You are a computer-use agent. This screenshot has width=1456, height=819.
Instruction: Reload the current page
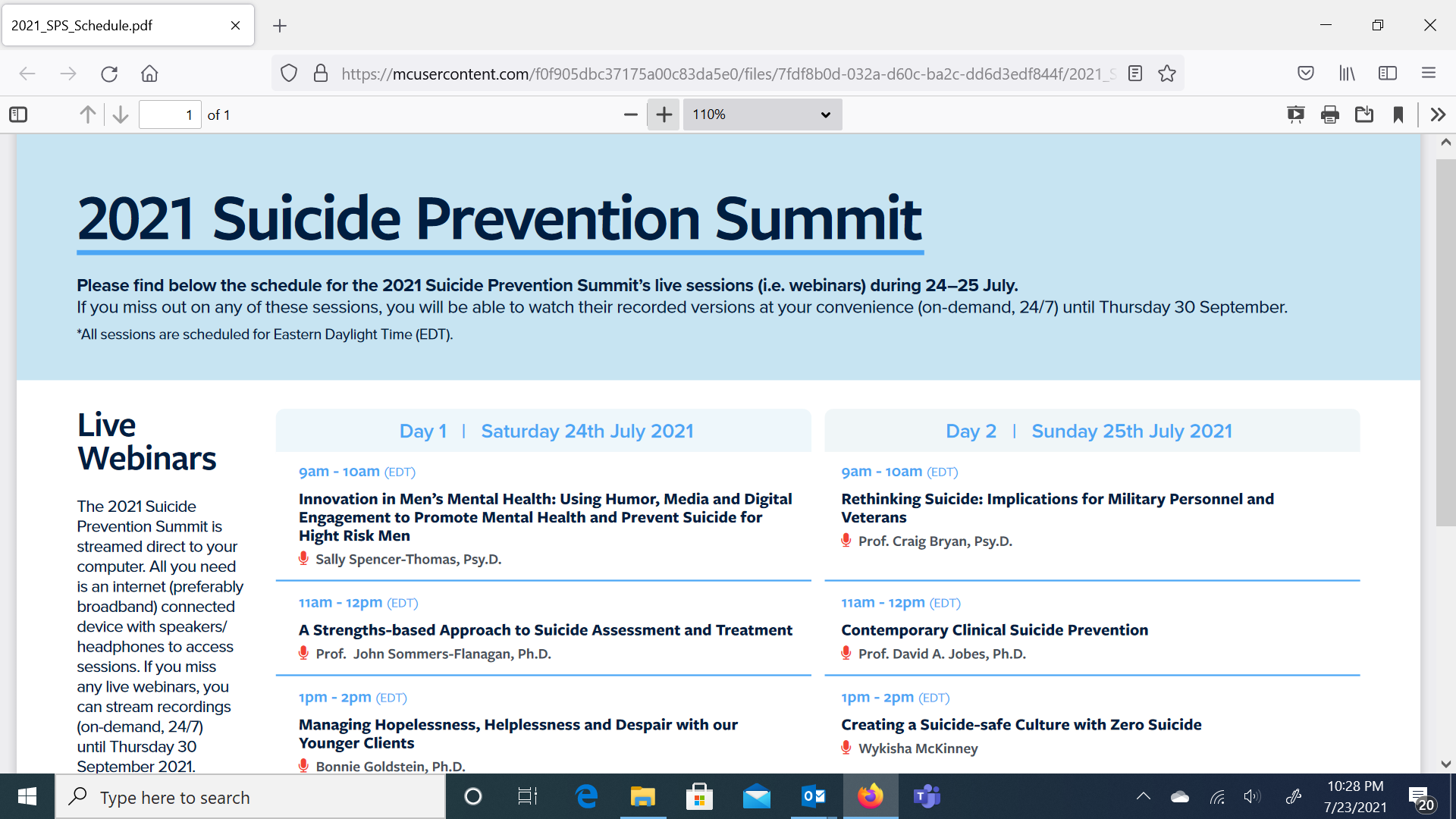[109, 74]
